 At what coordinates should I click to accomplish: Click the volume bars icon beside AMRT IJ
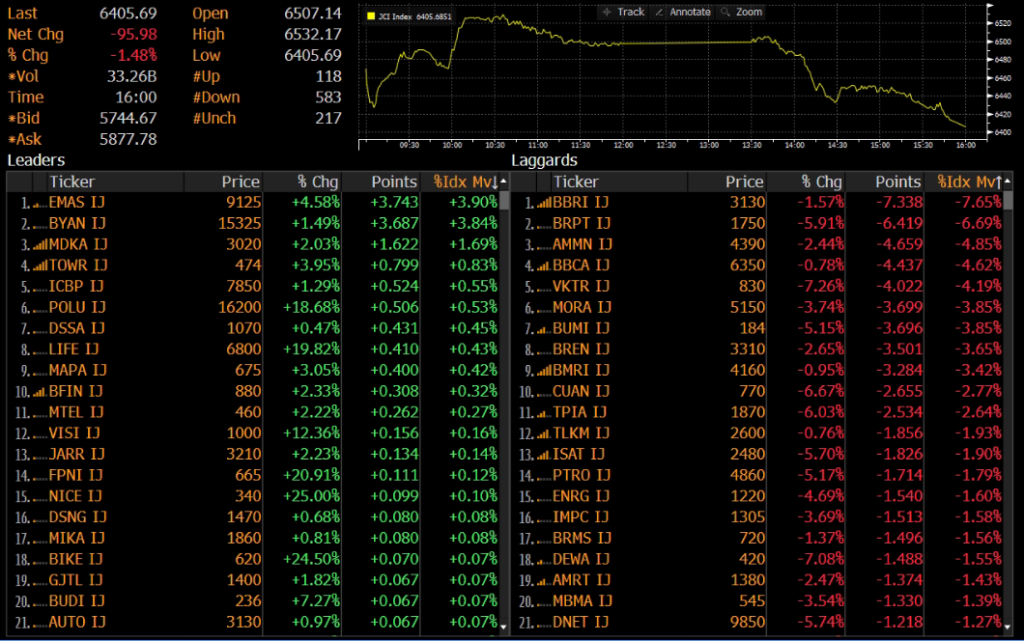click(x=543, y=581)
